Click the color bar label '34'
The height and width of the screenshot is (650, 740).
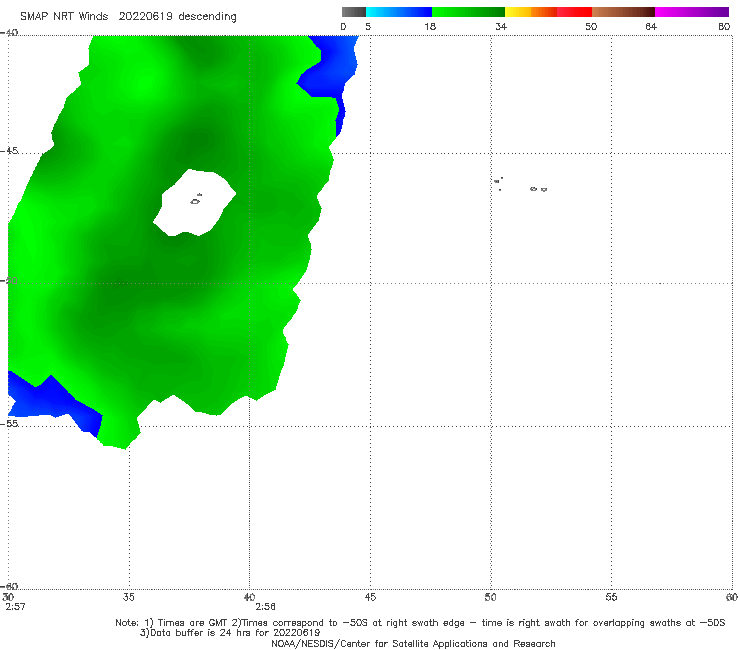[501, 27]
